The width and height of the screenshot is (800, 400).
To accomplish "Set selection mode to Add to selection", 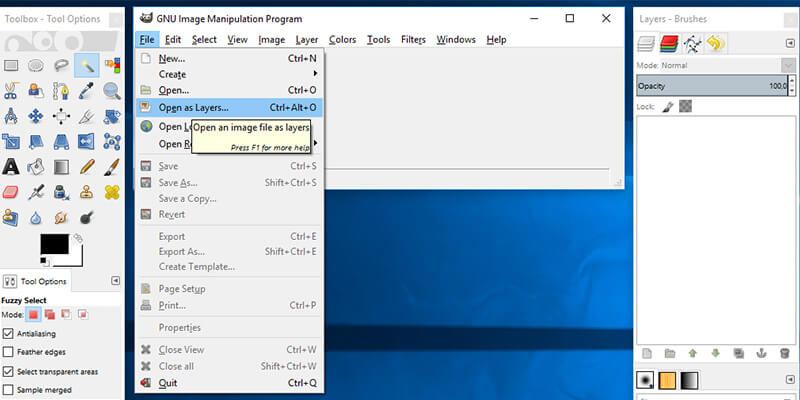I will [x=49, y=315].
